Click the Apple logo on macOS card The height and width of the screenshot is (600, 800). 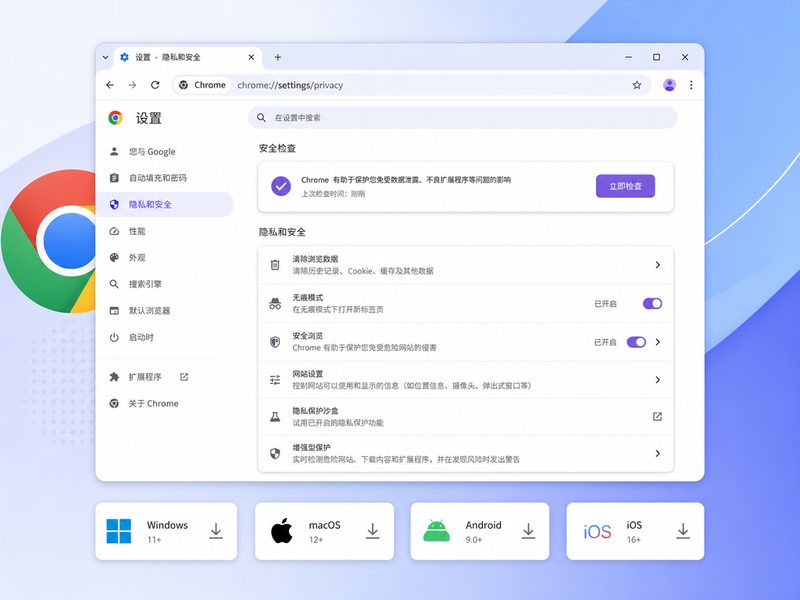282,531
